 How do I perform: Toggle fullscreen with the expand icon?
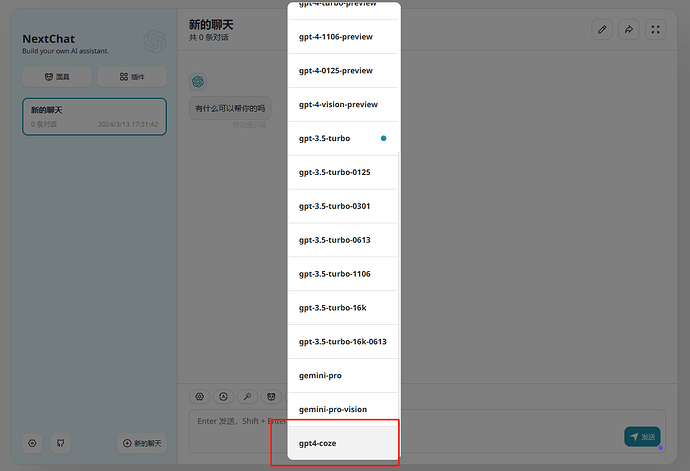(655, 29)
